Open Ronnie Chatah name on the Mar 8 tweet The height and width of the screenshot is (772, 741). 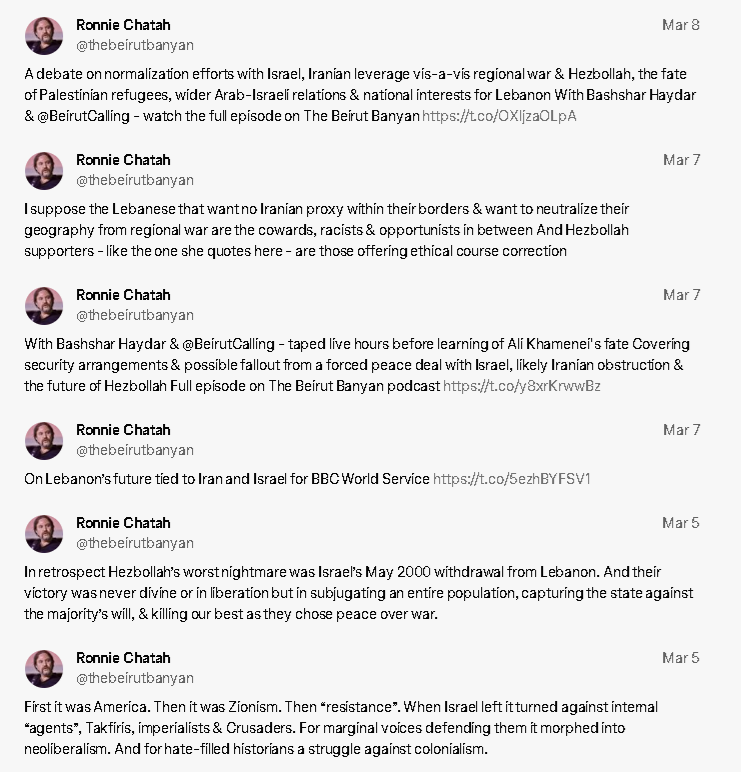coord(123,25)
